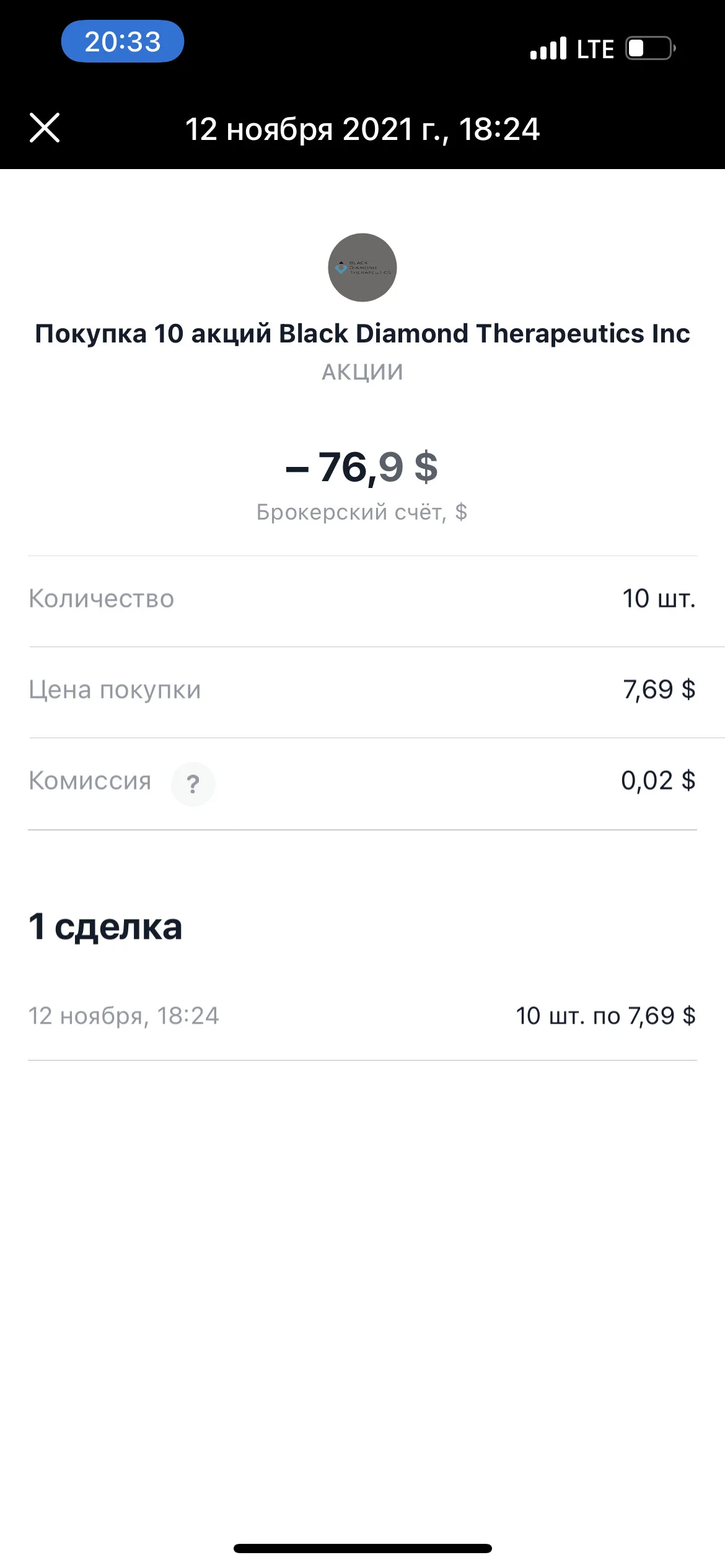Tap the battery indicator icon

[650, 48]
